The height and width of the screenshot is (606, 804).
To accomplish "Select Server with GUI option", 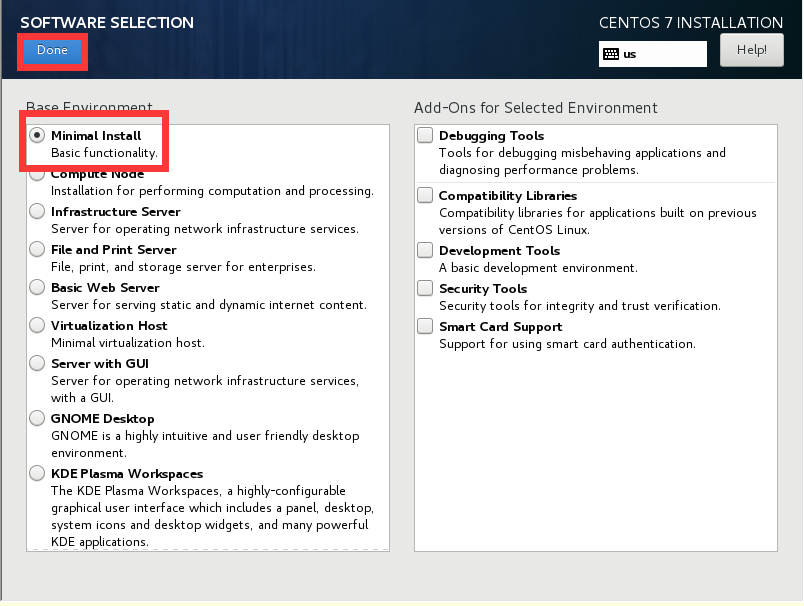I will (38, 364).
